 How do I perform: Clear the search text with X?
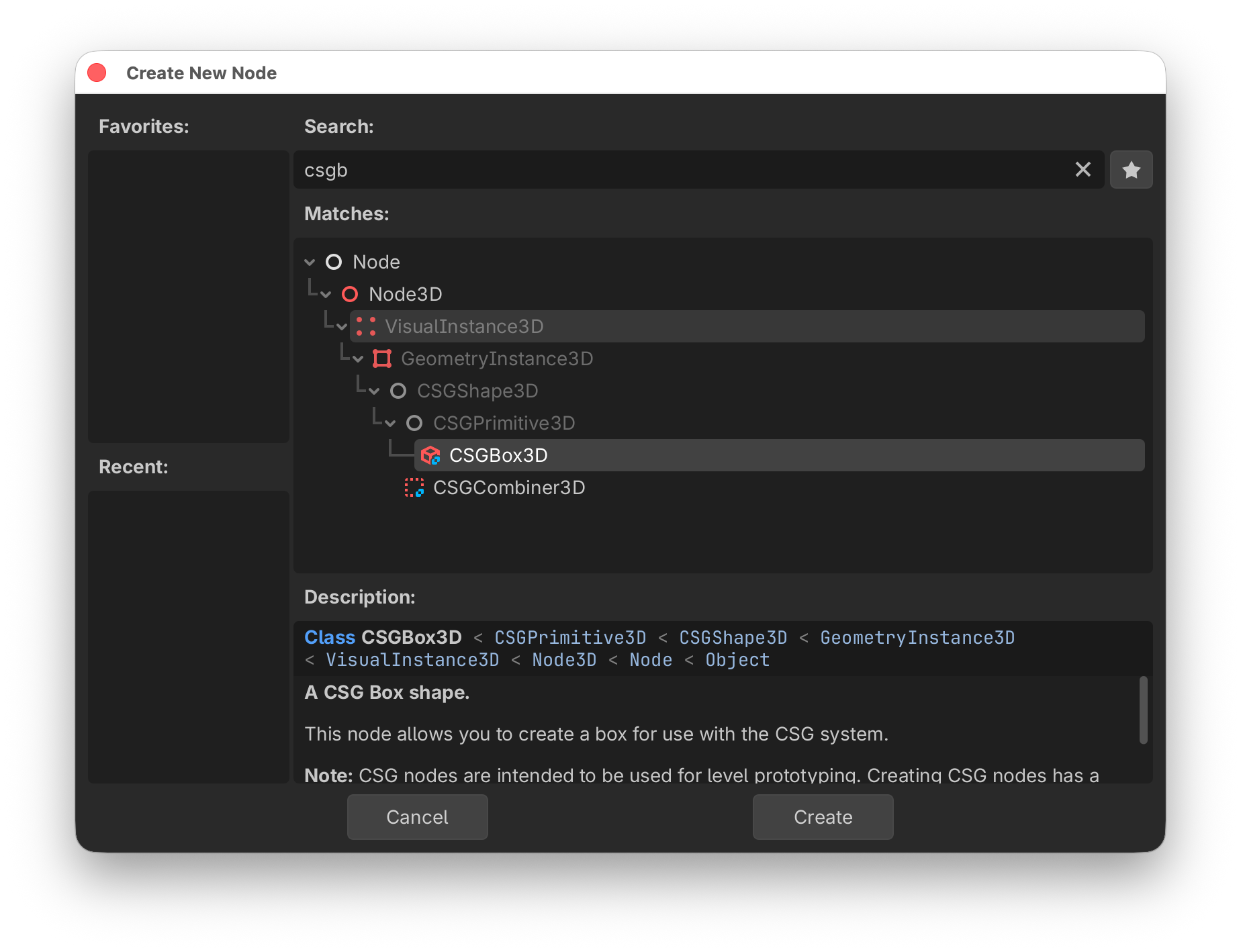[1083, 170]
